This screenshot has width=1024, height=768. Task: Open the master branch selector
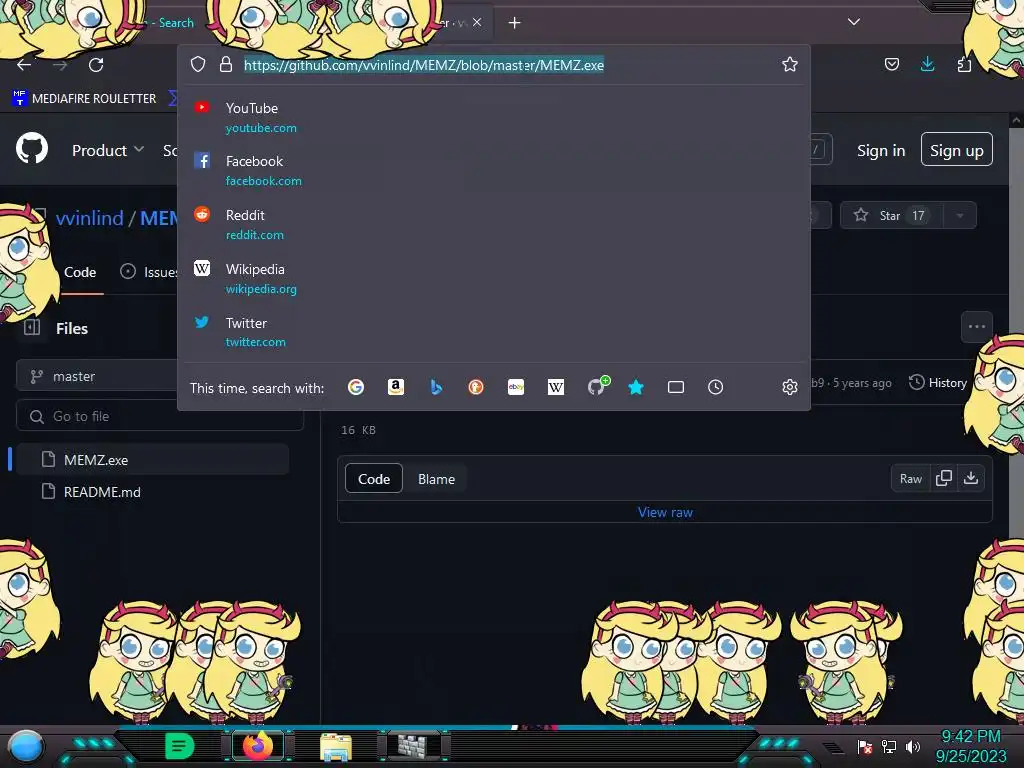point(97,376)
